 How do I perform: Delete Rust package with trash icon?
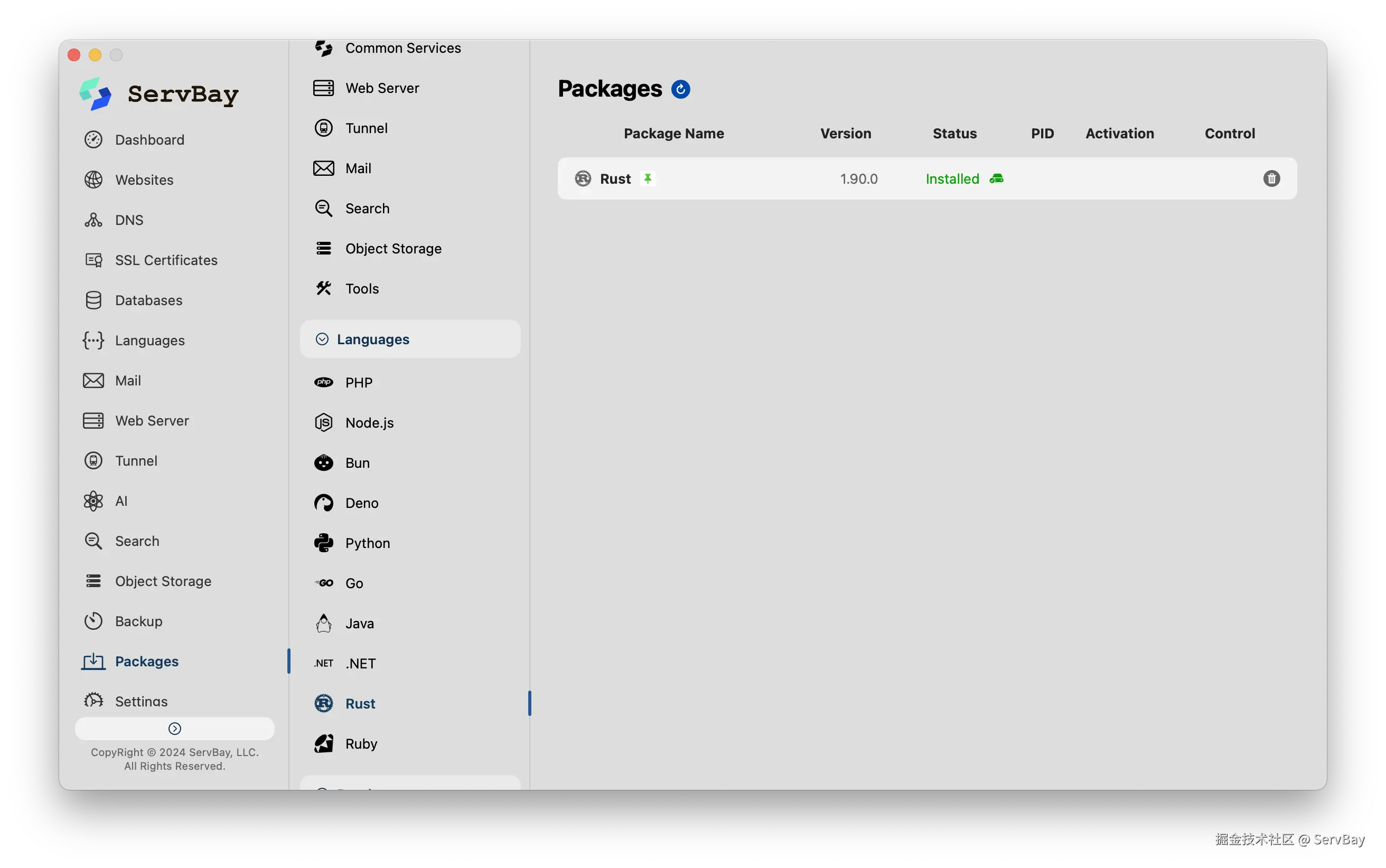1271,178
